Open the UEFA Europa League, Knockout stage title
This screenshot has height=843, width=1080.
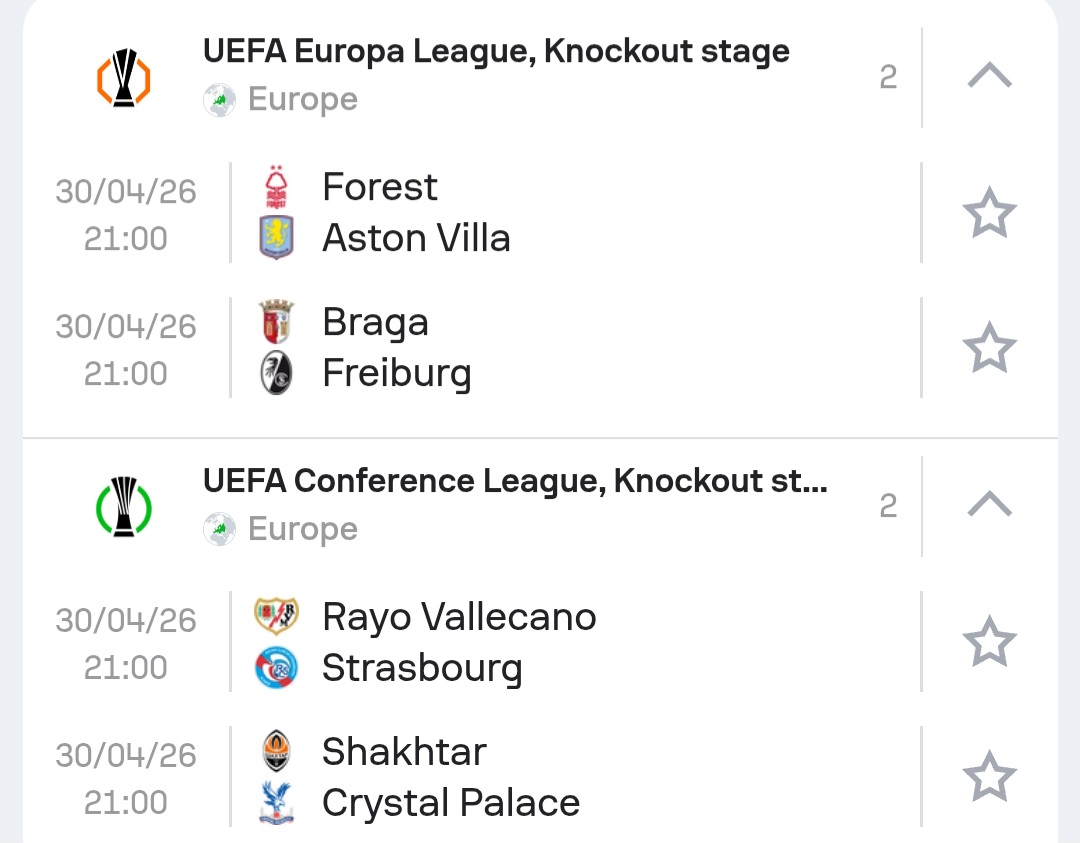pos(496,52)
